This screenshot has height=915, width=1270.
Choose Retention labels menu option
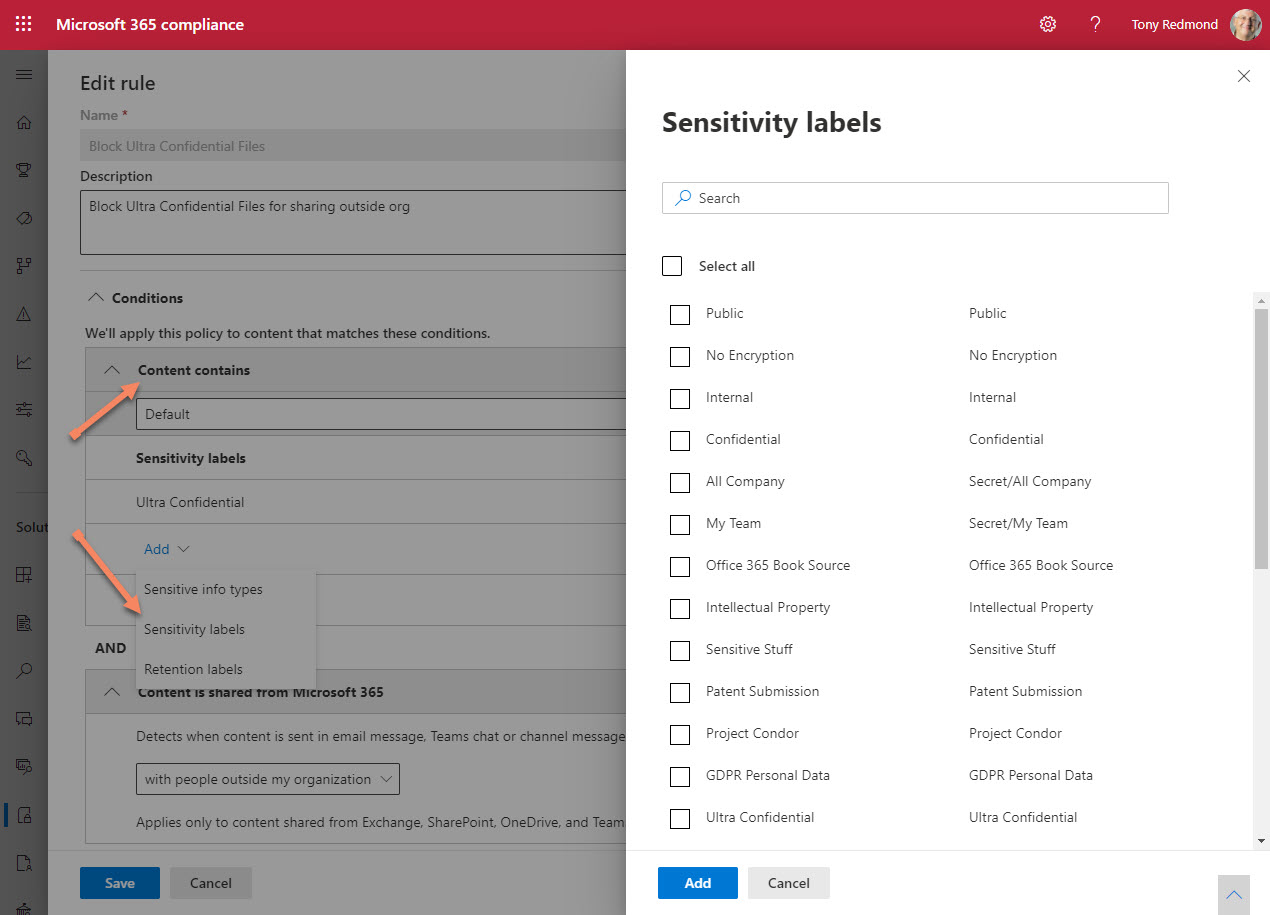(193, 669)
